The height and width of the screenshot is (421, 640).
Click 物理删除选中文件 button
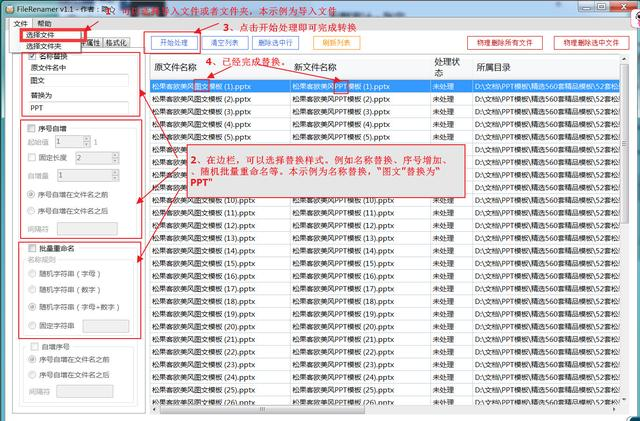[594, 43]
